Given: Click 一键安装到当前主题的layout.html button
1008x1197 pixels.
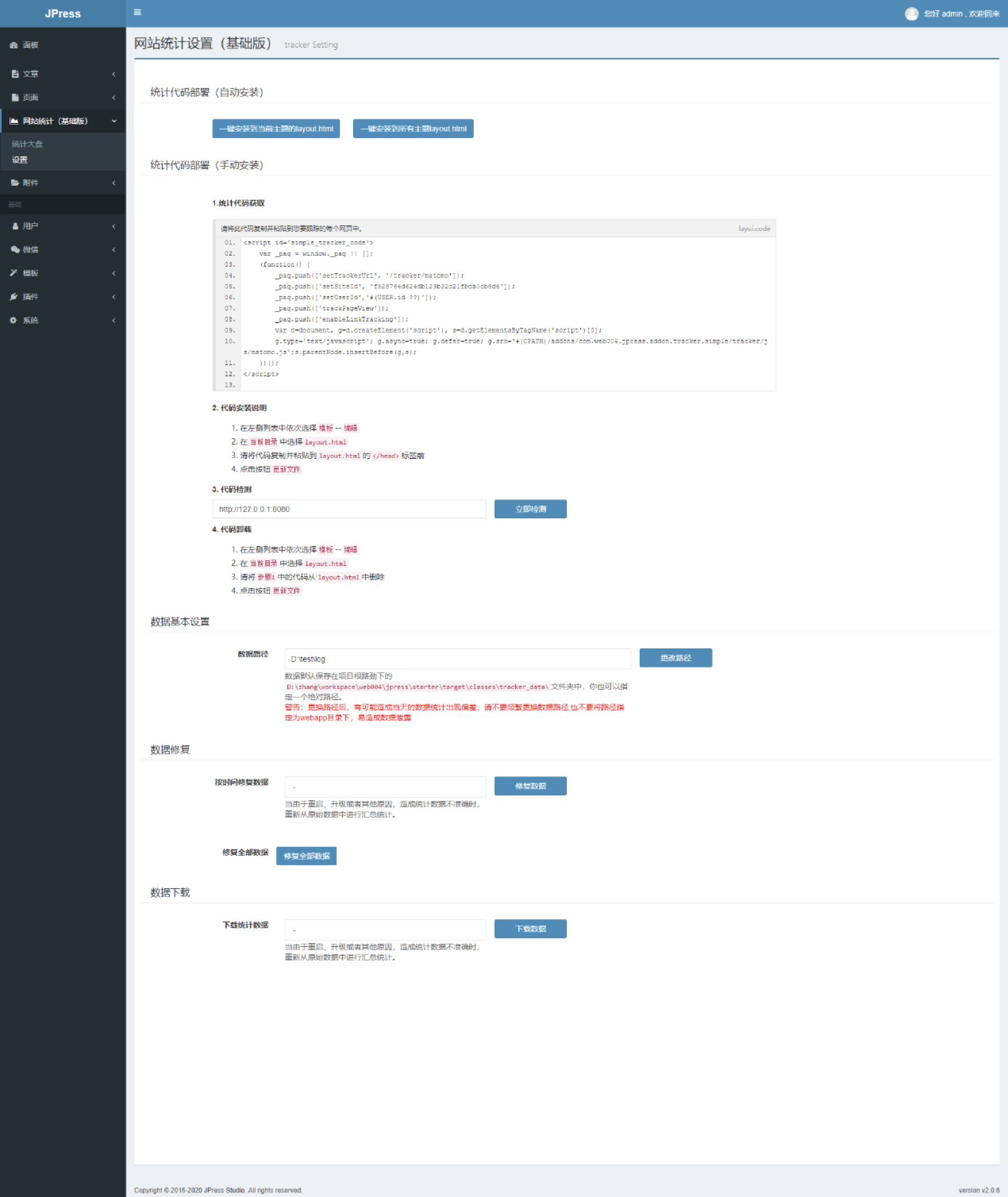Looking at the screenshot, I should 276,129.
